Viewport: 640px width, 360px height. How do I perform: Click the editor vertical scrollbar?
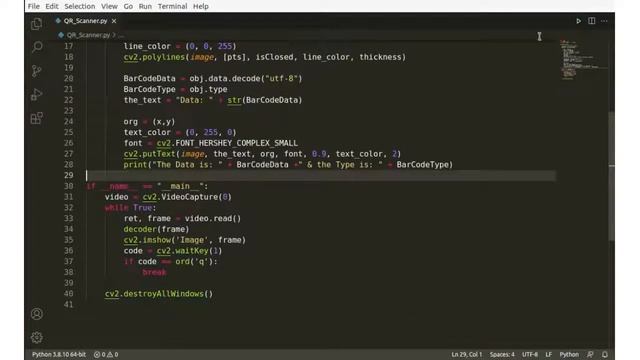pyautogui.click(x=611, y=176)
